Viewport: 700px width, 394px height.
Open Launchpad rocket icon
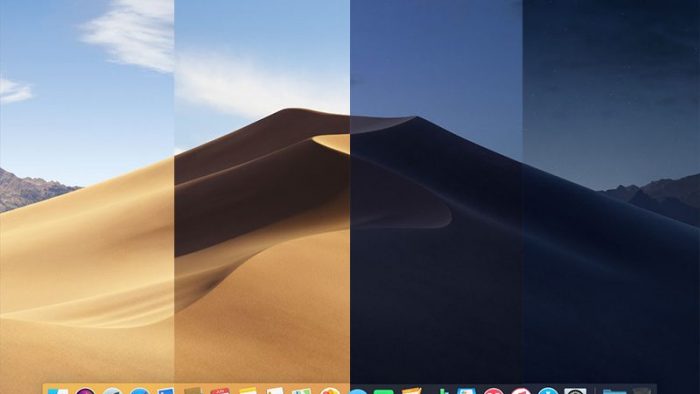pos(112,391)
